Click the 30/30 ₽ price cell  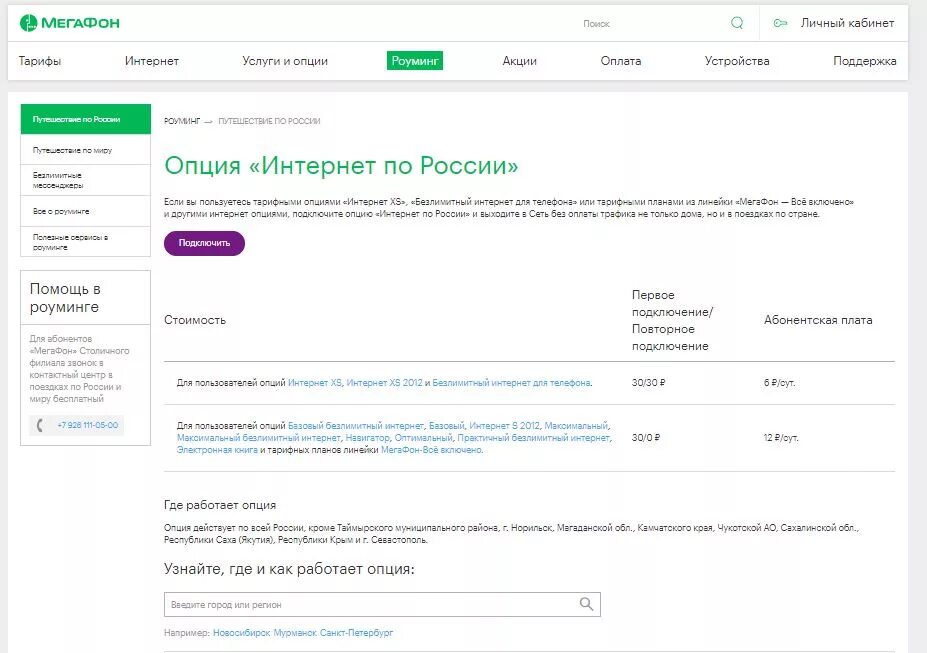649,383
